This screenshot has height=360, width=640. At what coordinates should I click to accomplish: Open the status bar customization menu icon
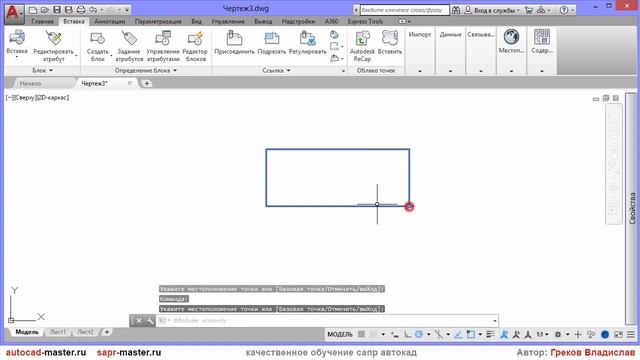(x=631, y=334)
